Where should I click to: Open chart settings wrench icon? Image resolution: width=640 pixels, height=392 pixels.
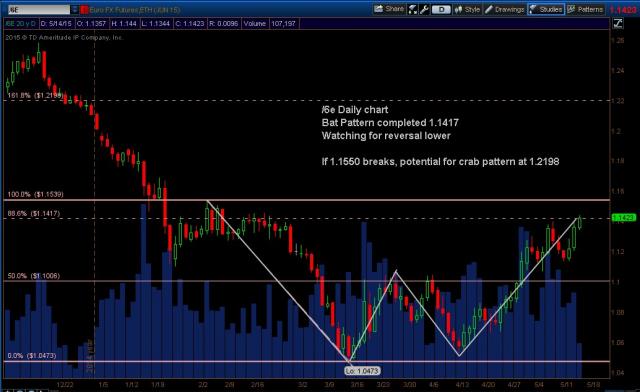coord(424,9)
